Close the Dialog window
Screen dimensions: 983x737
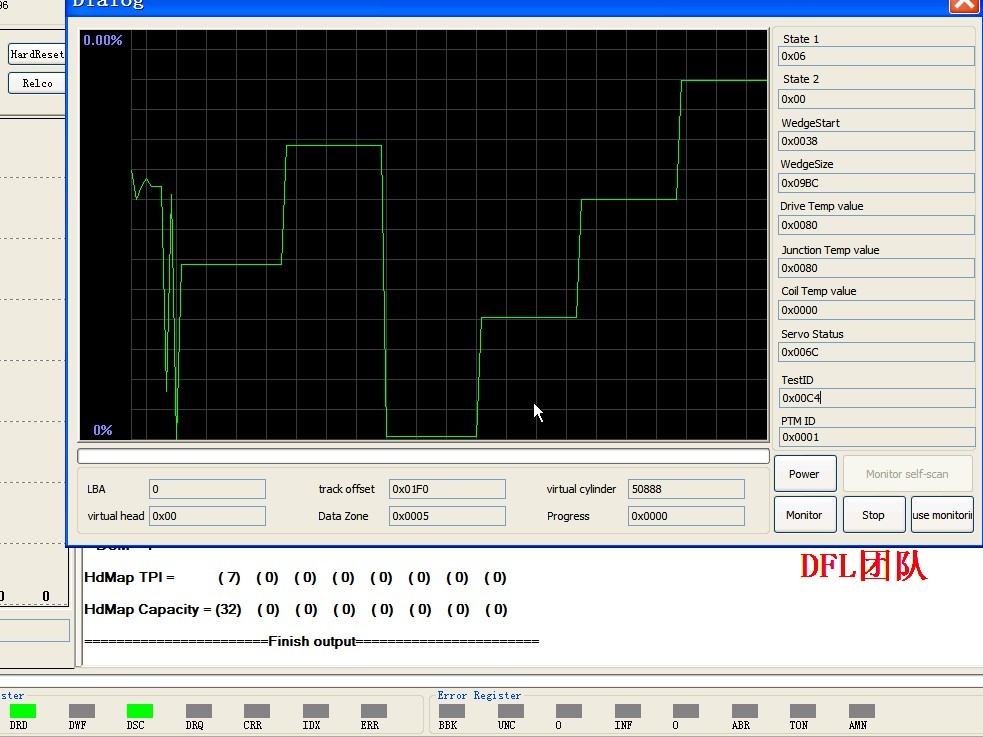(x=964, y=5)
